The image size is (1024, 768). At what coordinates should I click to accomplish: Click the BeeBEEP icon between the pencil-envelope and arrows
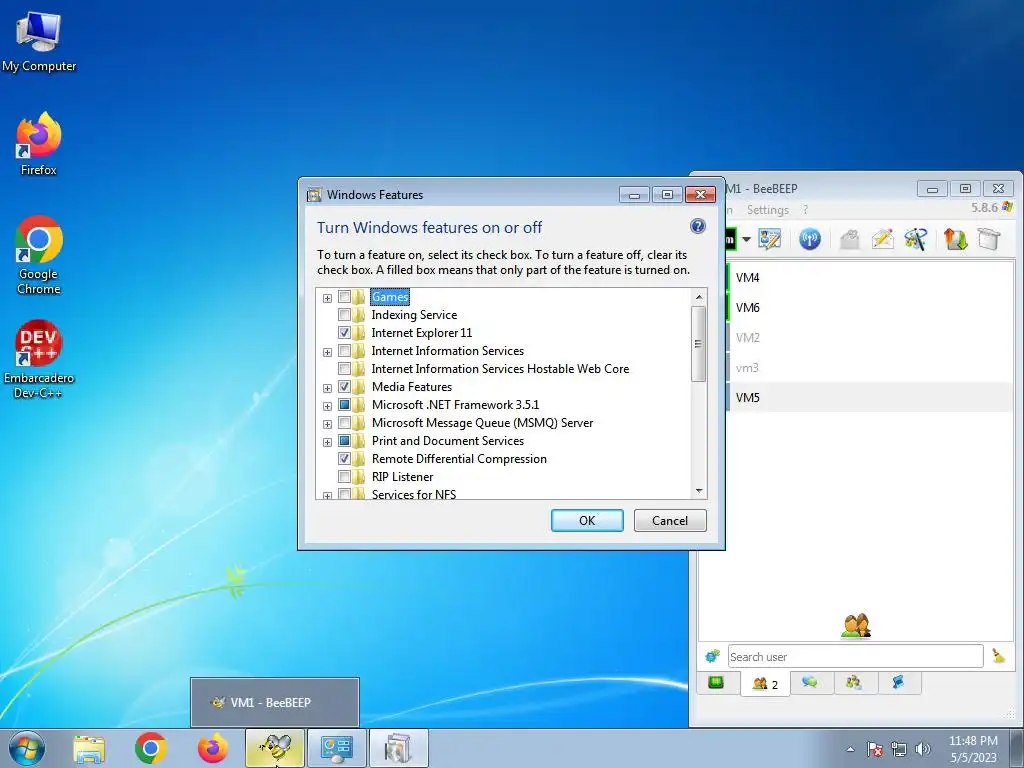point(916,239)
